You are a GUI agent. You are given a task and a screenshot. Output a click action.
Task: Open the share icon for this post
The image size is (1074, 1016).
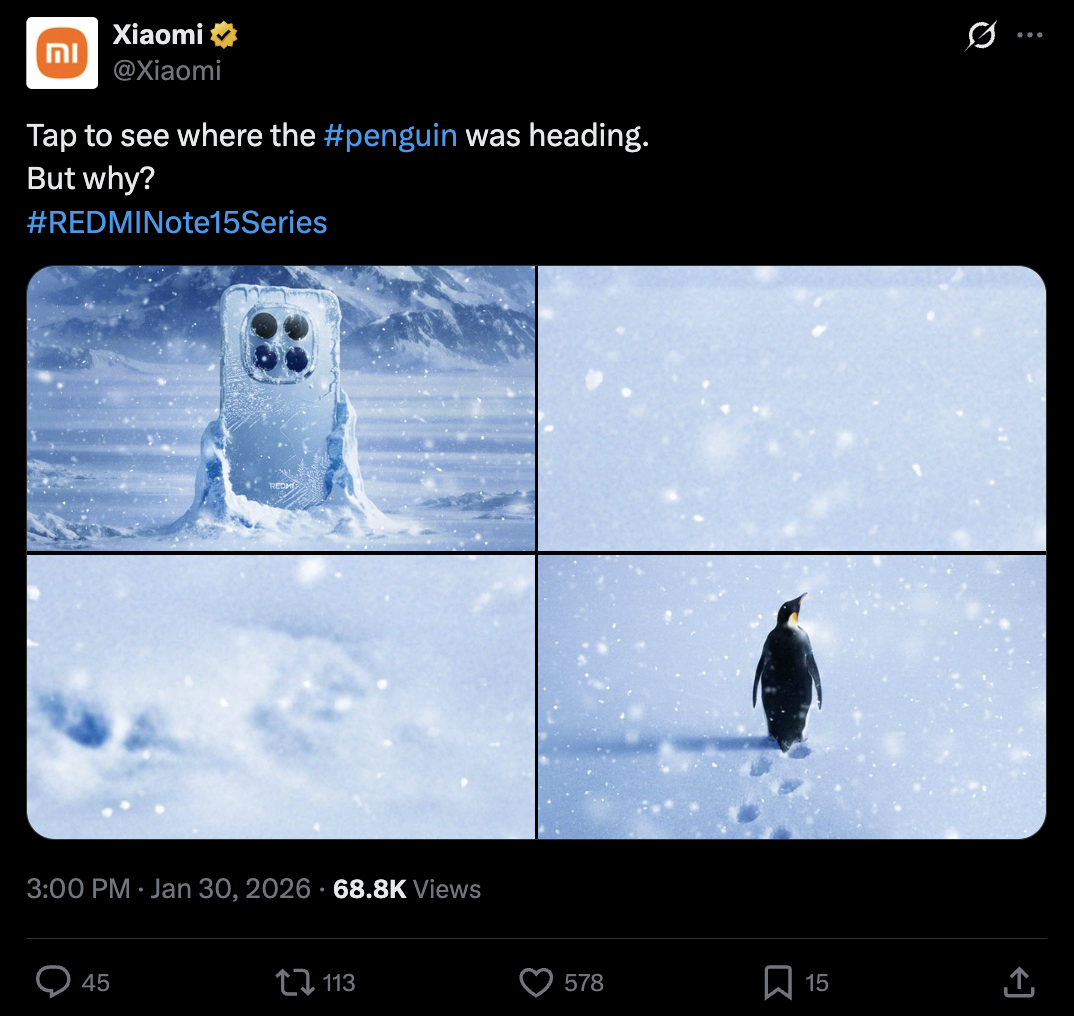pos(1019,982)
